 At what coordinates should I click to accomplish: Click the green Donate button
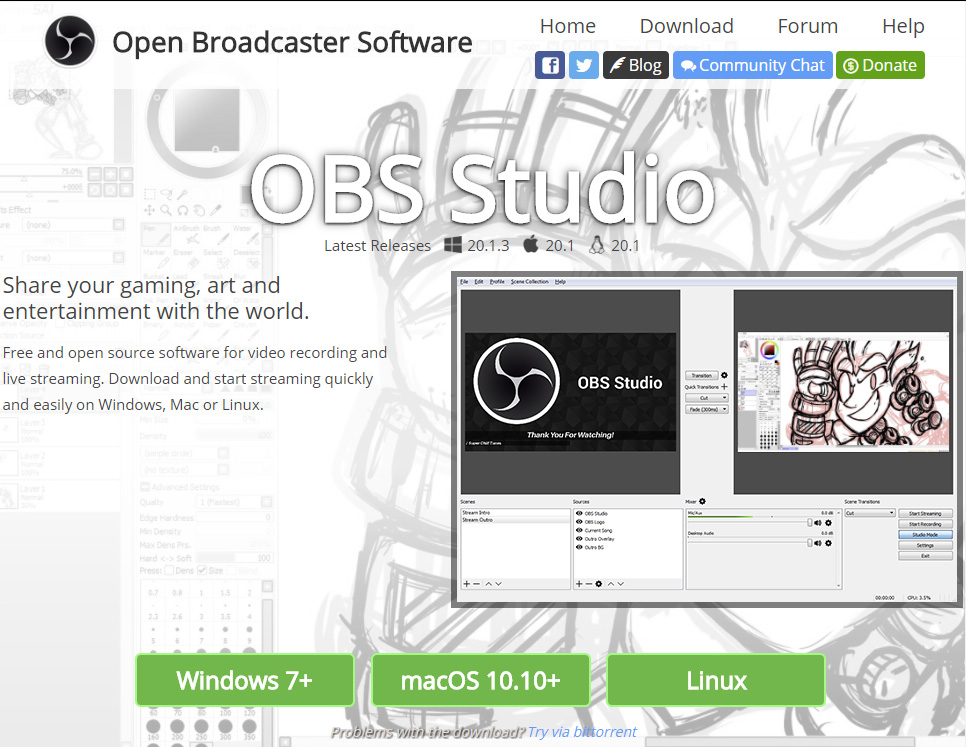(880, 65)
